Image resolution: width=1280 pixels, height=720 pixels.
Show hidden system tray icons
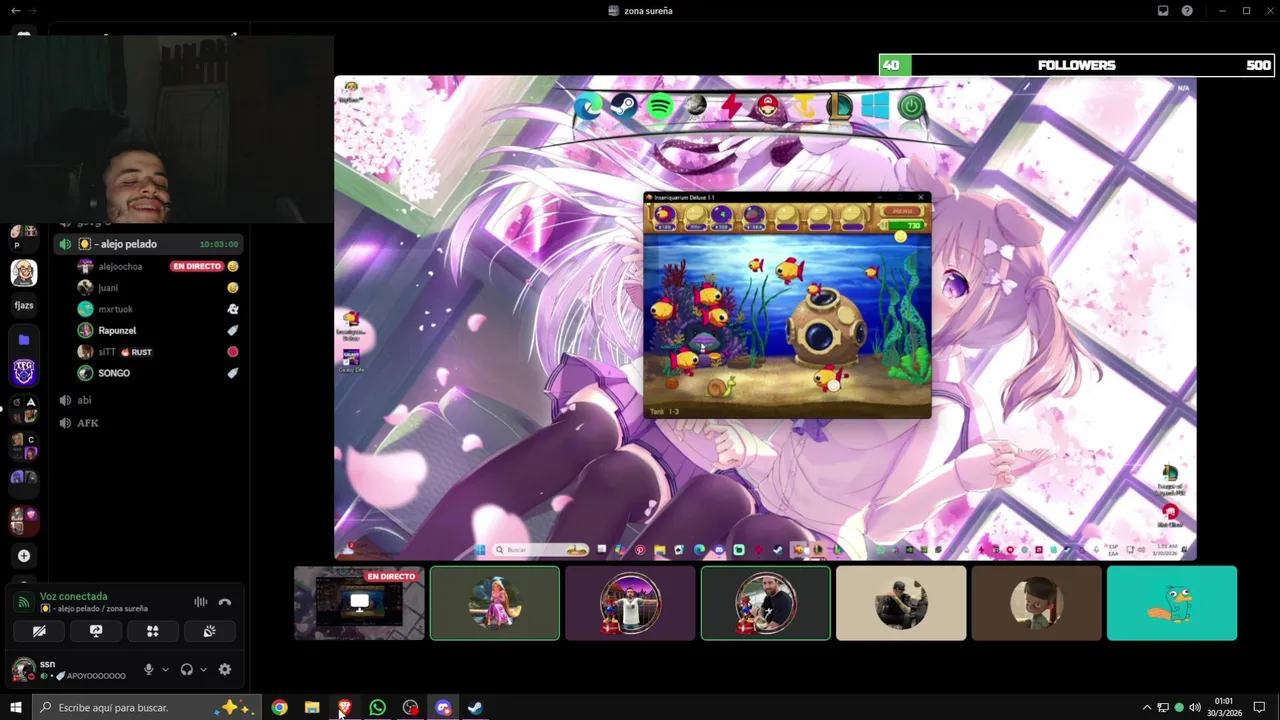pos(1147,708)
